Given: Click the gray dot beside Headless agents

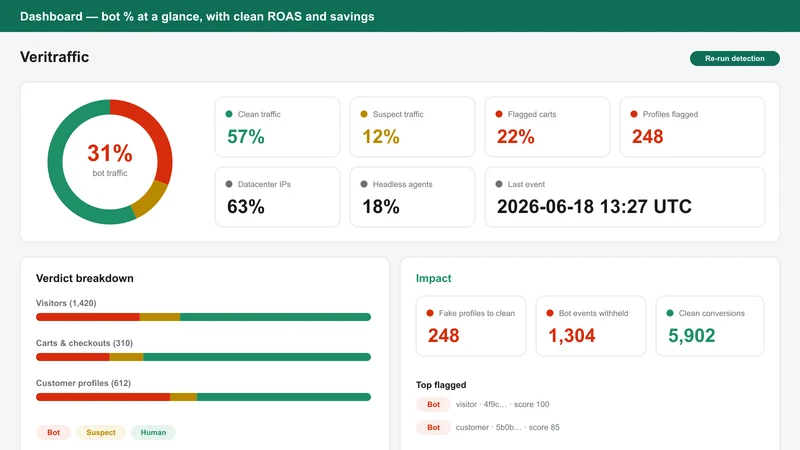Looking at the screenshot, I should point(364,184).
